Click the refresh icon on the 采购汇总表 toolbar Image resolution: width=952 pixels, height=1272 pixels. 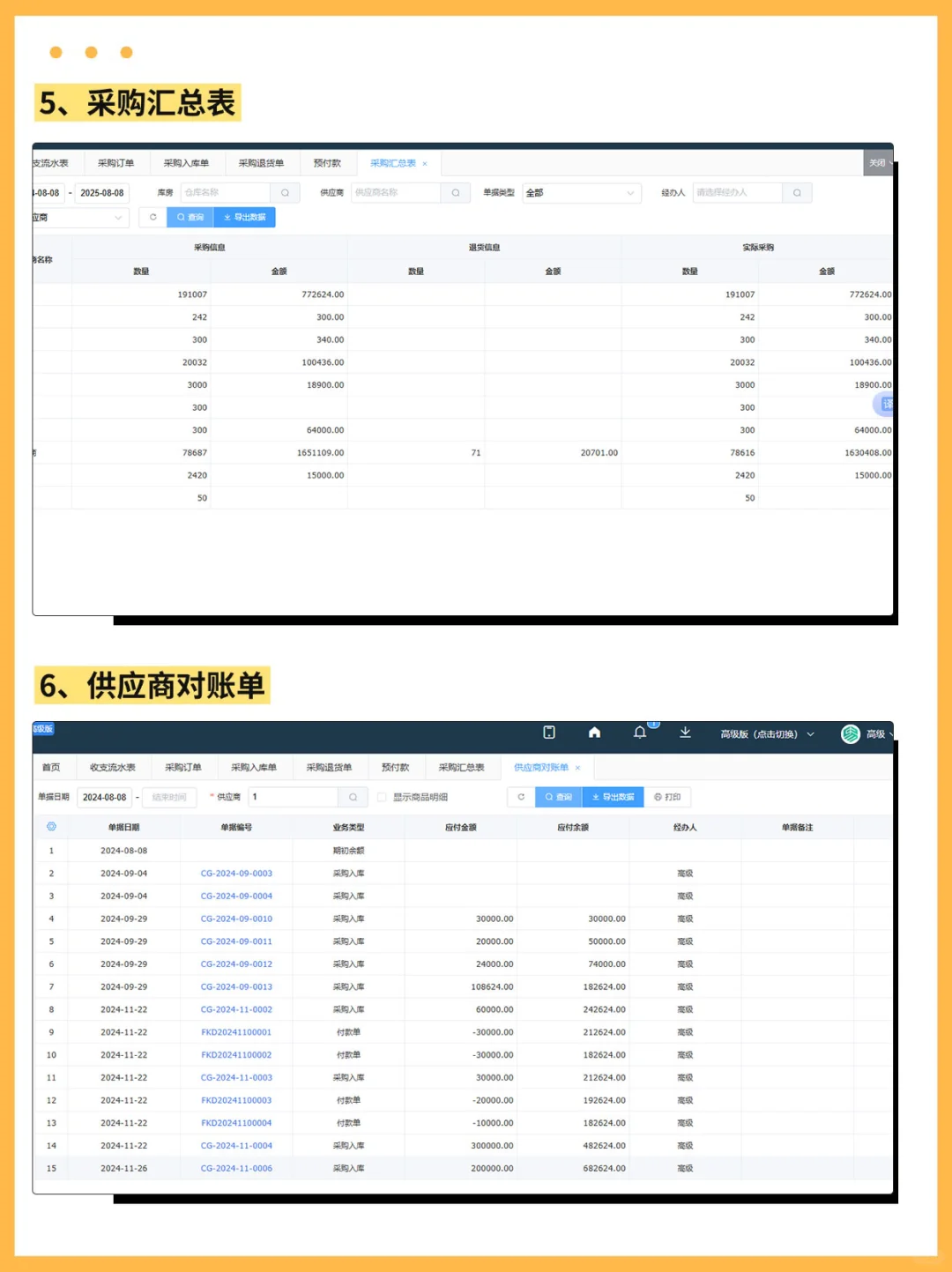tap(154, 217)
